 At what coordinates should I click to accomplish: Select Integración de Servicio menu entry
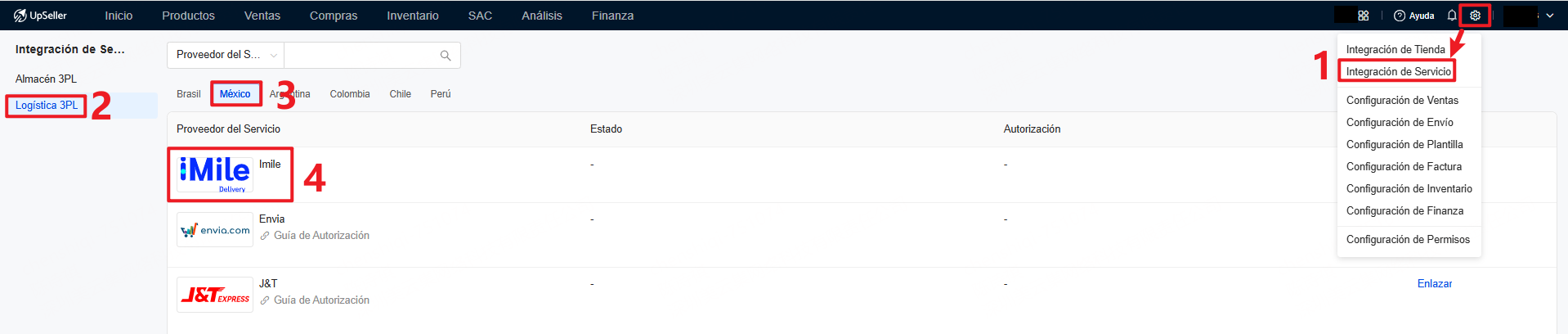pyautogui.click(x=1398, y=72)
